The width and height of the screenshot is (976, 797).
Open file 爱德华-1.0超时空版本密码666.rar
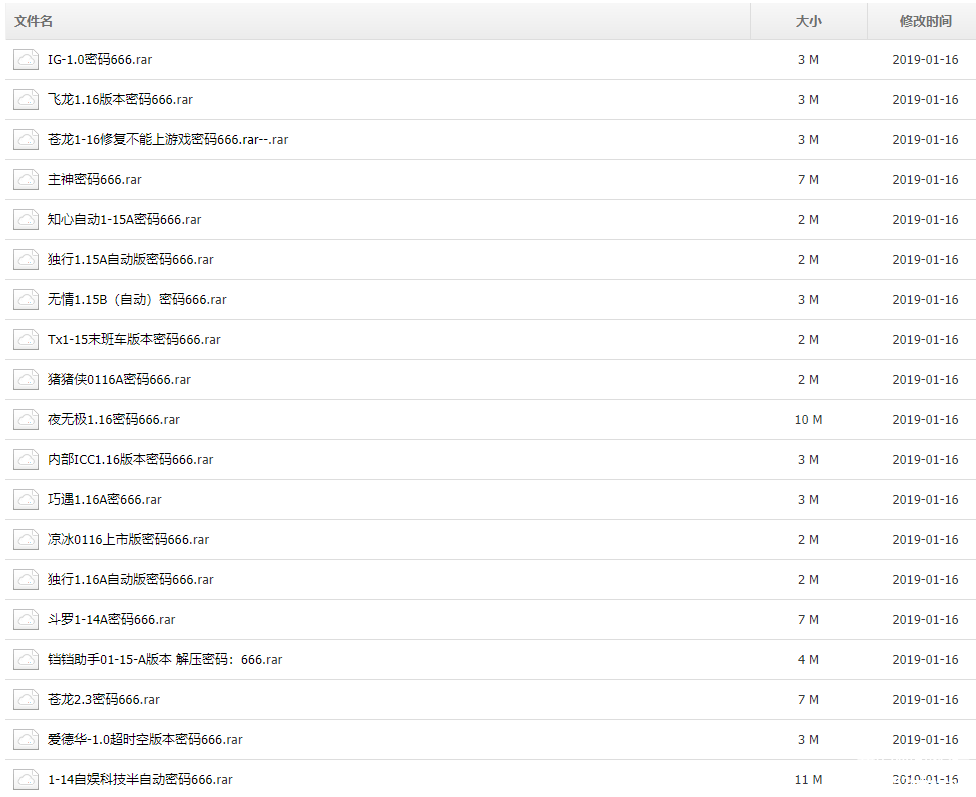[x=145, y=740]
